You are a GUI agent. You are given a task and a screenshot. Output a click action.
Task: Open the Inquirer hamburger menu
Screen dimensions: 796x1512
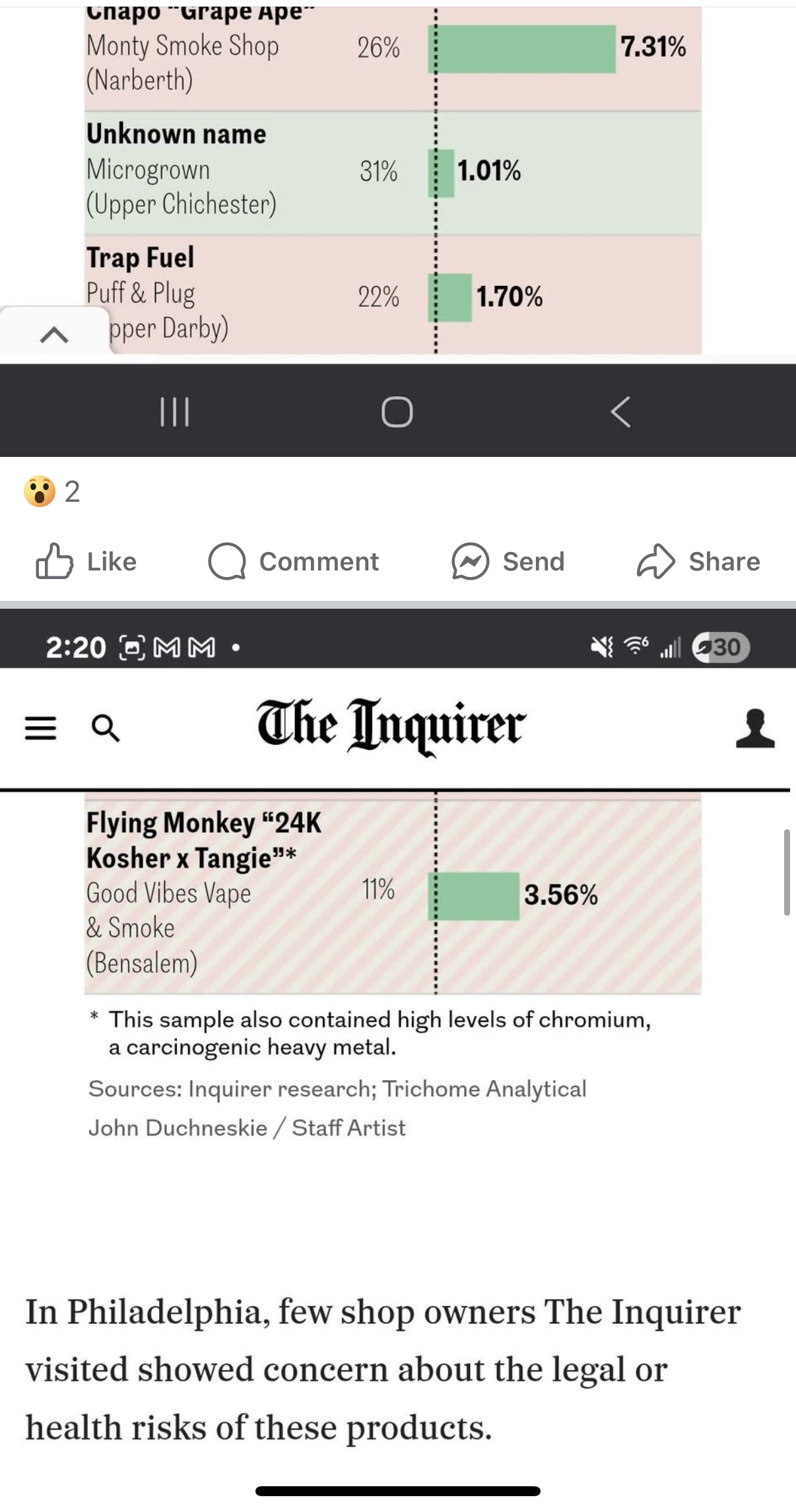(40, 728)
